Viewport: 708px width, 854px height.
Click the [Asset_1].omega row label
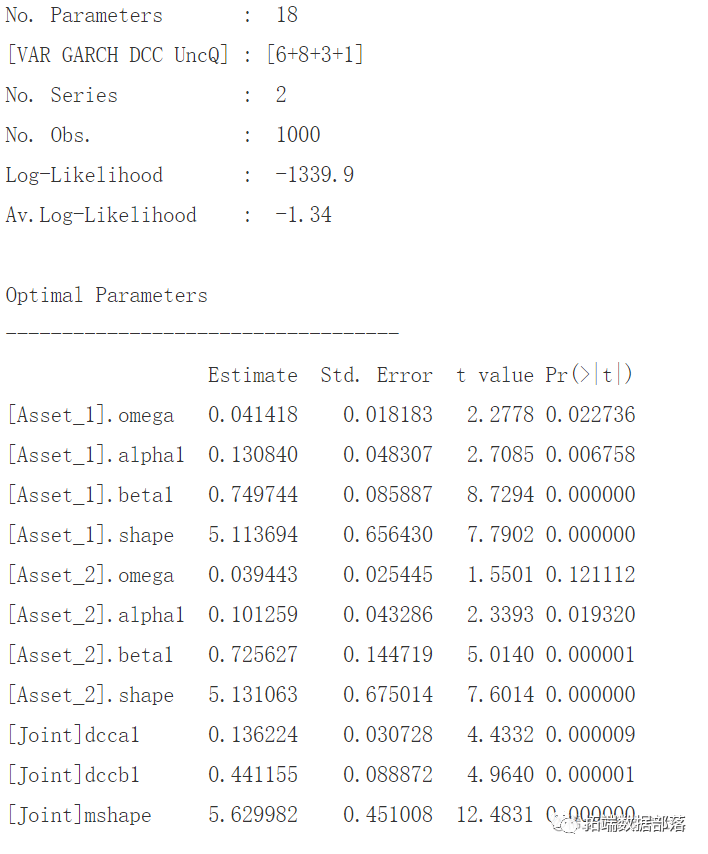click(90, 415)
